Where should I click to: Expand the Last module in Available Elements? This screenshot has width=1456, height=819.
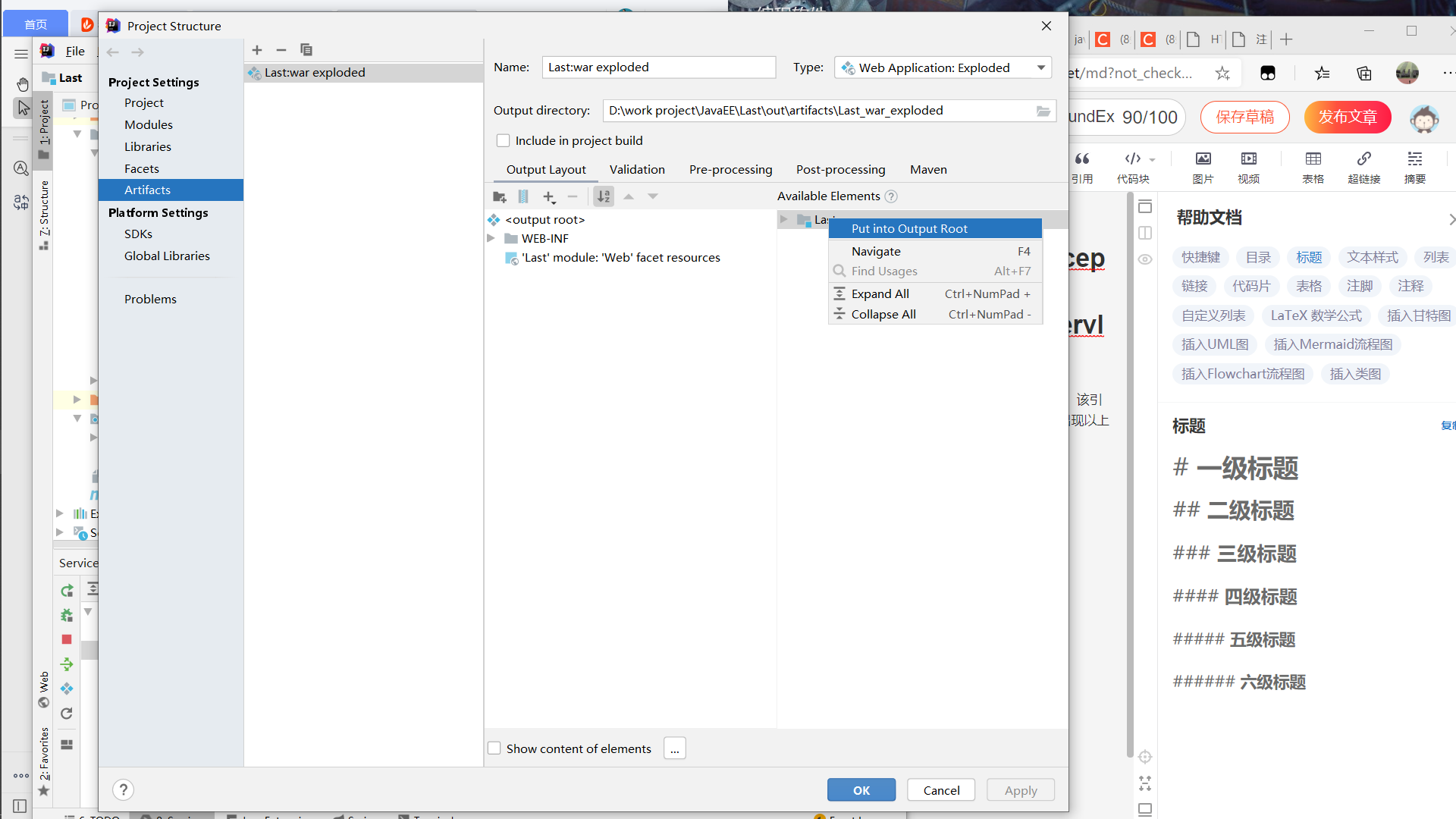[783, 220]
